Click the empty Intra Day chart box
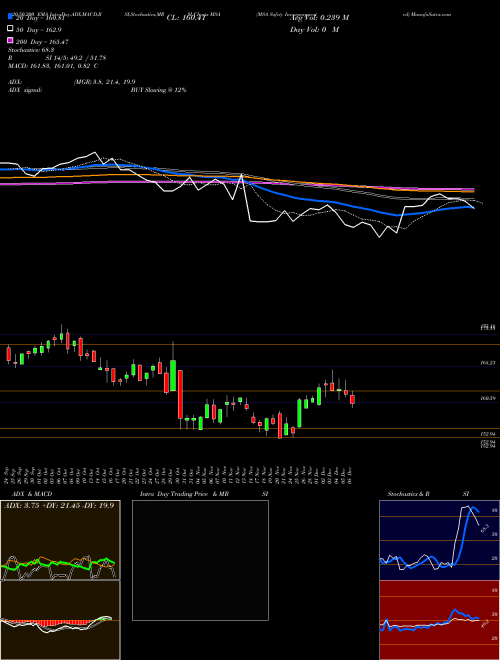Screen dimensions: 500x660 pos(200,560)
